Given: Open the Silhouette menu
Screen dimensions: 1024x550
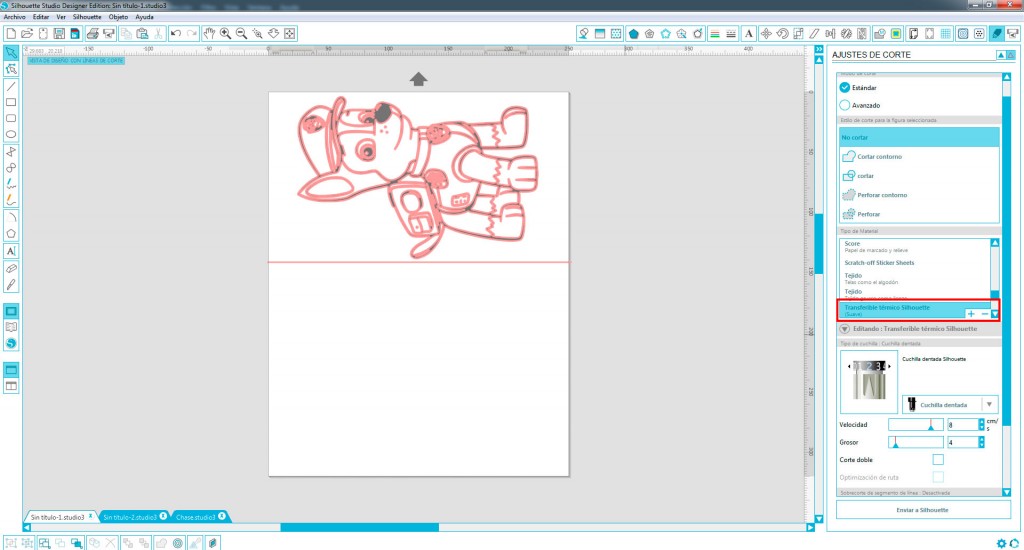Looking at the screenshot, I should 87,17.
